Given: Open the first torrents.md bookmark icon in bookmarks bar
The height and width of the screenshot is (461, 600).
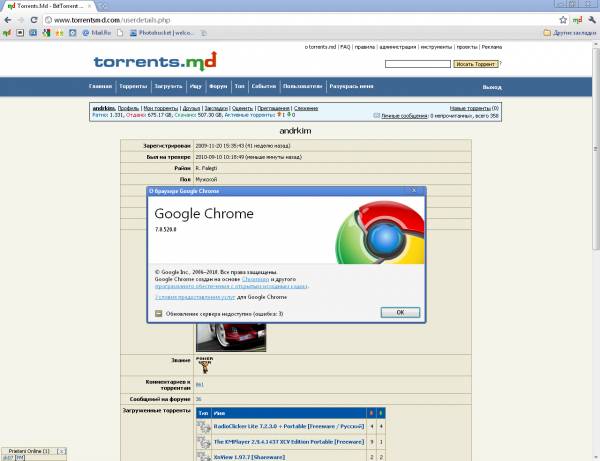Looking at the screenshot, I should [7, 33].
